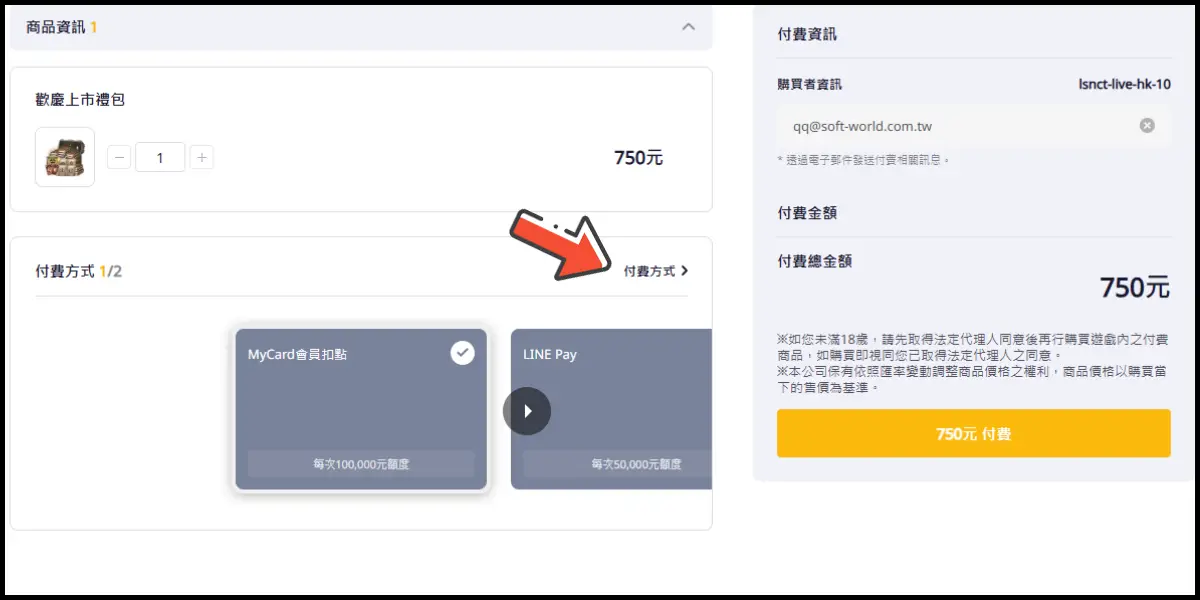1200x600 pixels.
Task: Click the 商品資訊 section header
Action: pyautogui.click(x=361, y=27)
